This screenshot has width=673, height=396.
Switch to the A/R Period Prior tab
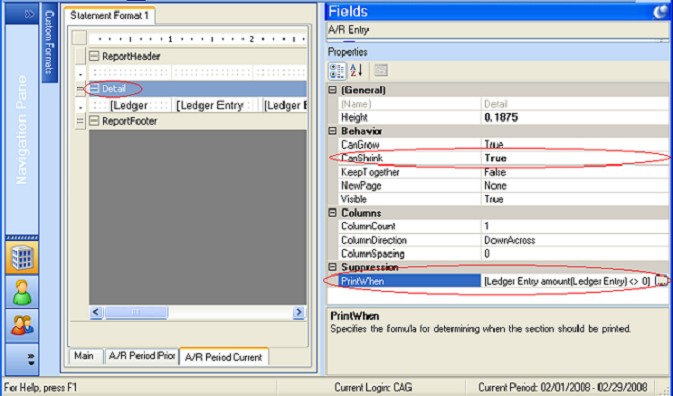[142, 357]
